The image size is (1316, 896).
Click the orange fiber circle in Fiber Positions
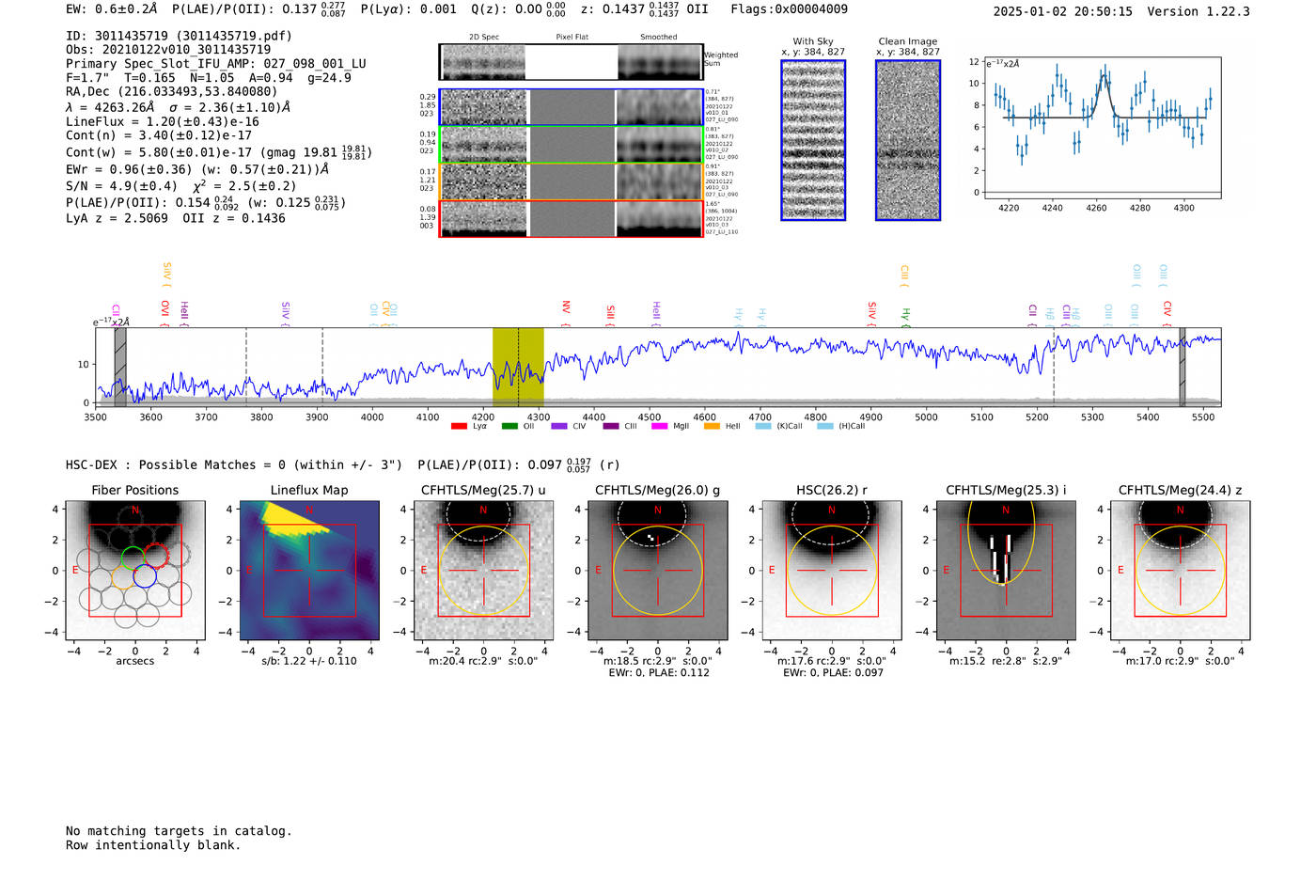click(x=124, y=577)
